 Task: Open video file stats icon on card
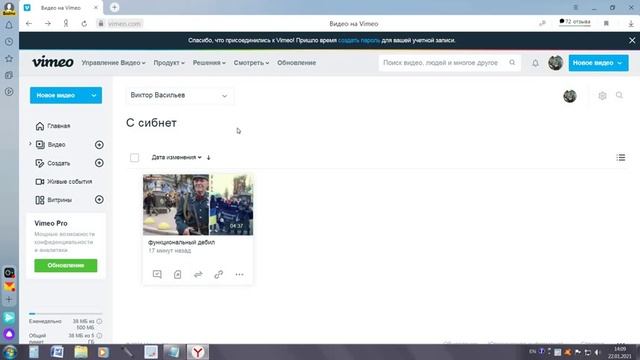[x=178, y=274]
